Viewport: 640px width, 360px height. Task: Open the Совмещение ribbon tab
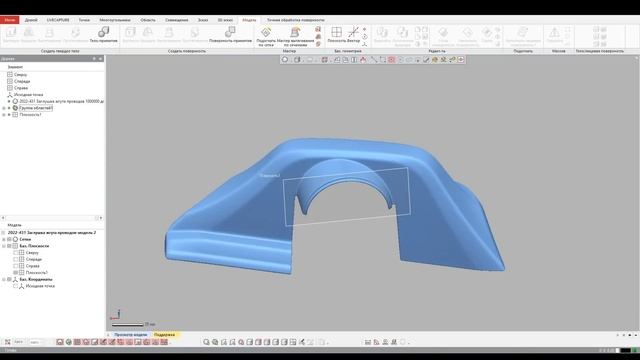pos(177,20)
